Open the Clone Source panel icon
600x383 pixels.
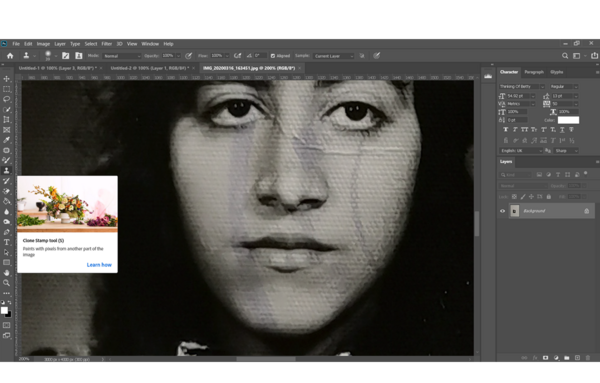(x=78, y=56)
